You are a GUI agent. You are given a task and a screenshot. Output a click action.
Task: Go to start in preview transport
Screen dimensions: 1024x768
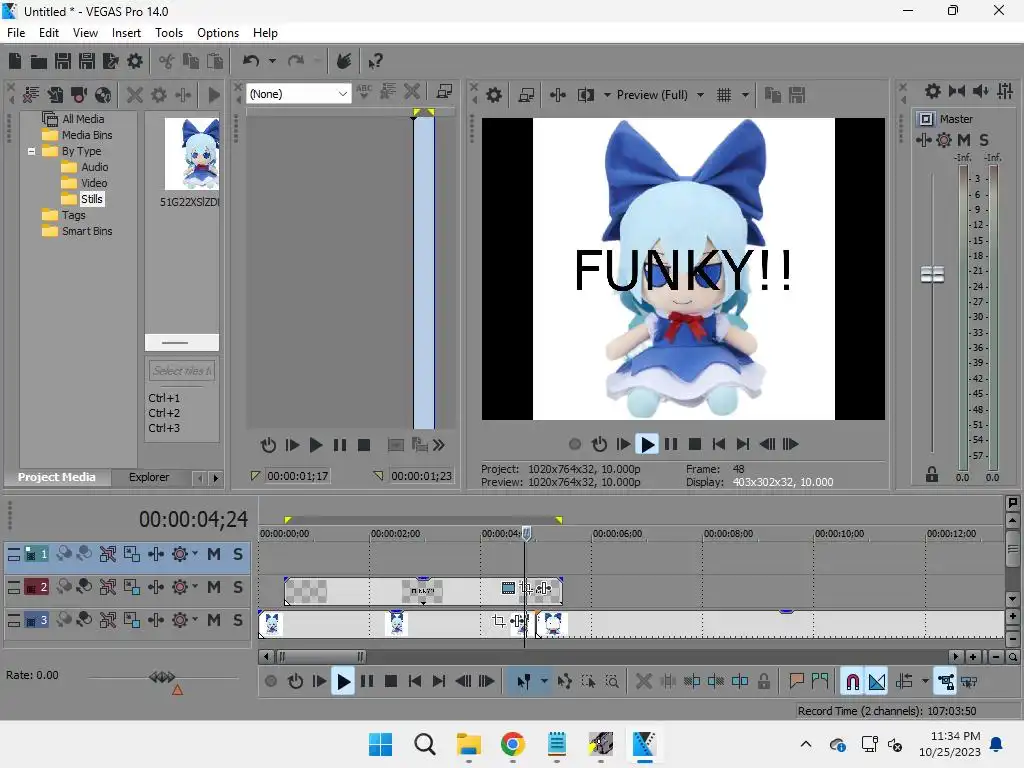[x=719, y=444]
